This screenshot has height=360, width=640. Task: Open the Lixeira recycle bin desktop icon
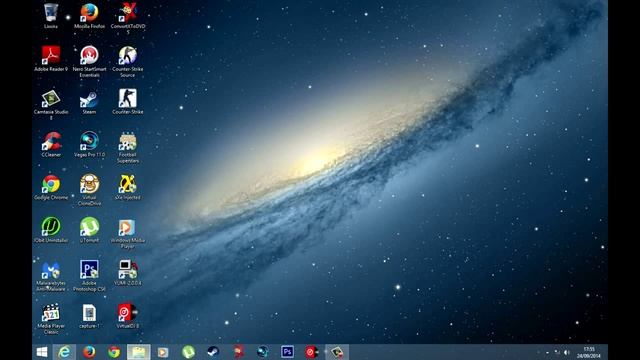51,16
